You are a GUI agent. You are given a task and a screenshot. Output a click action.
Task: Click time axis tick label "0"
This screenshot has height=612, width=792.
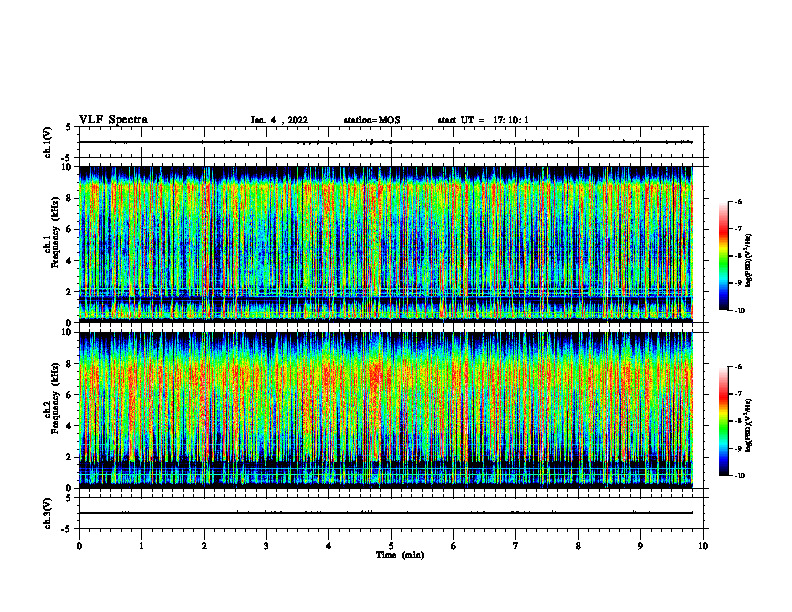click(79, 546)
